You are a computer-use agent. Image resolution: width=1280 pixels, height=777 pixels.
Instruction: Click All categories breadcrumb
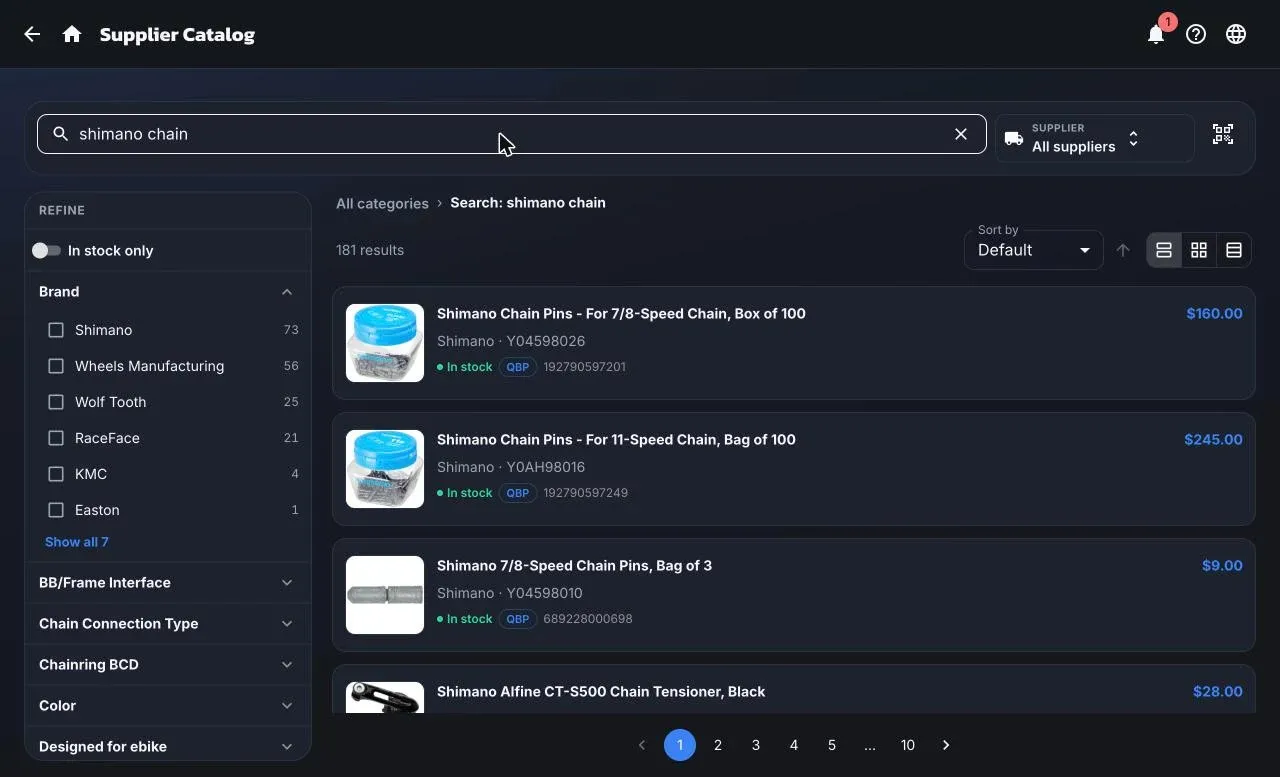click(382, 203)
